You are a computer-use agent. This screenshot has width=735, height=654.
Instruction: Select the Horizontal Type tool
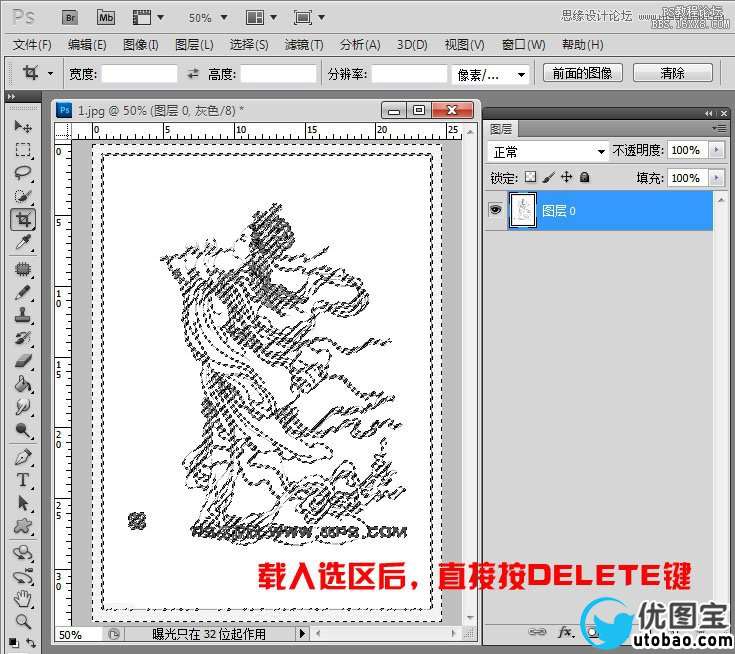tap(22, 480)
